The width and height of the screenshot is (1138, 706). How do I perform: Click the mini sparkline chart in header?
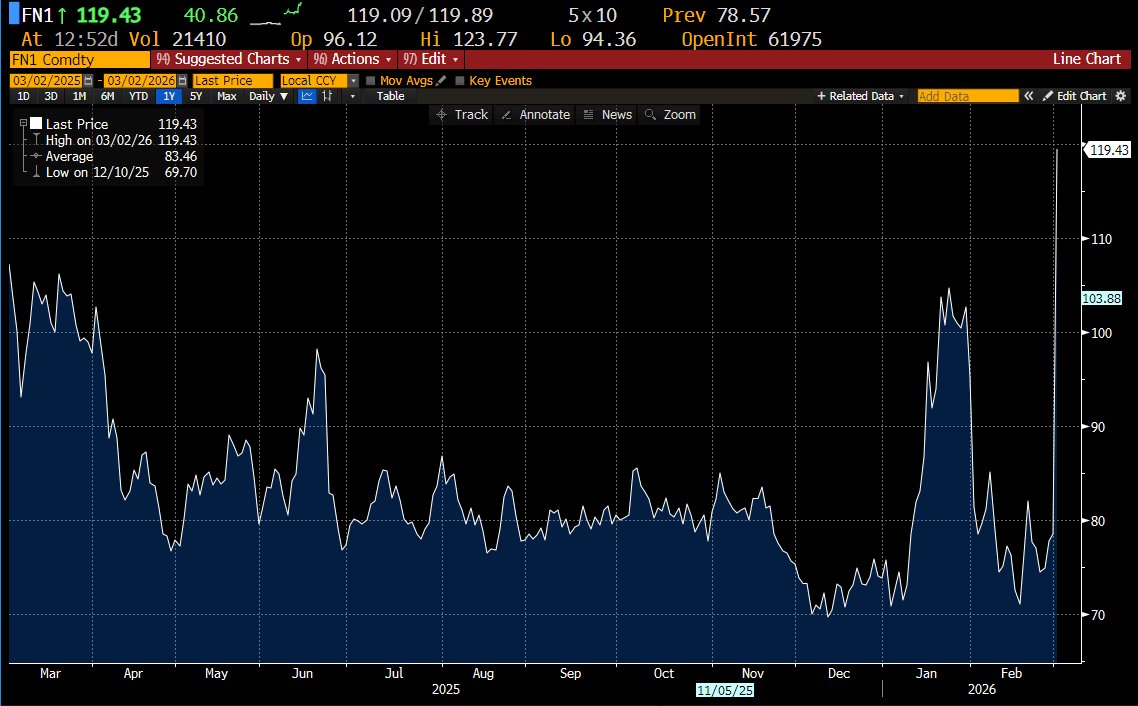point(276,15)
